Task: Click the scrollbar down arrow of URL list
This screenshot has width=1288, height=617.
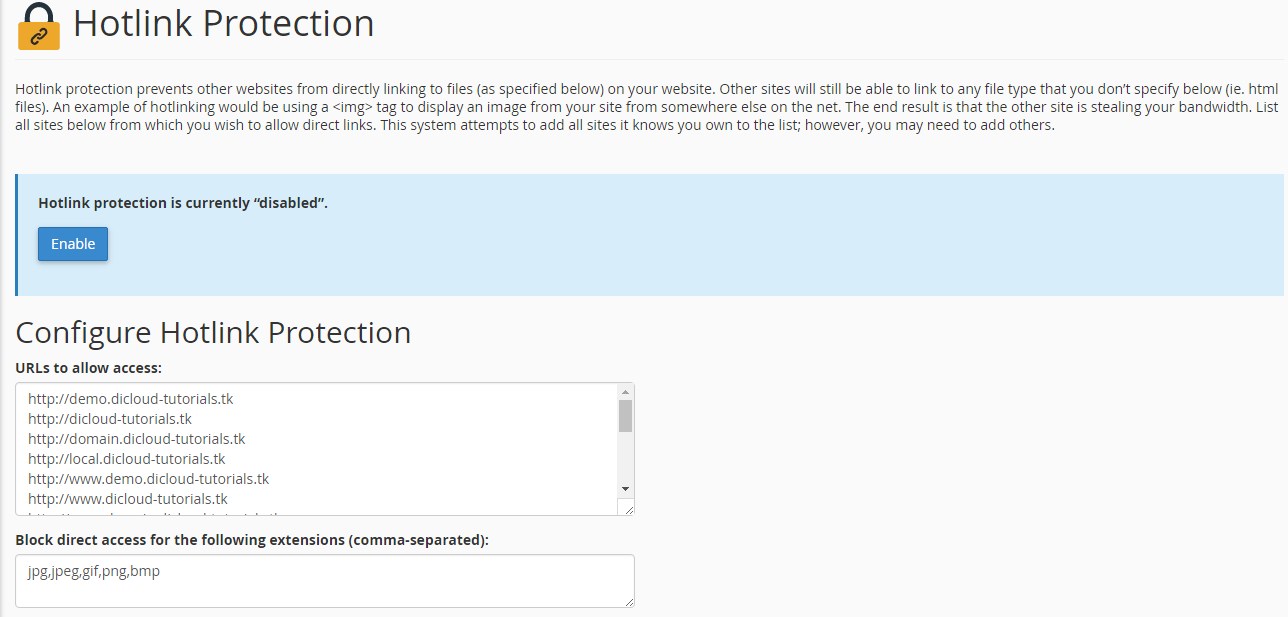Action: click(x=625, y=489)
